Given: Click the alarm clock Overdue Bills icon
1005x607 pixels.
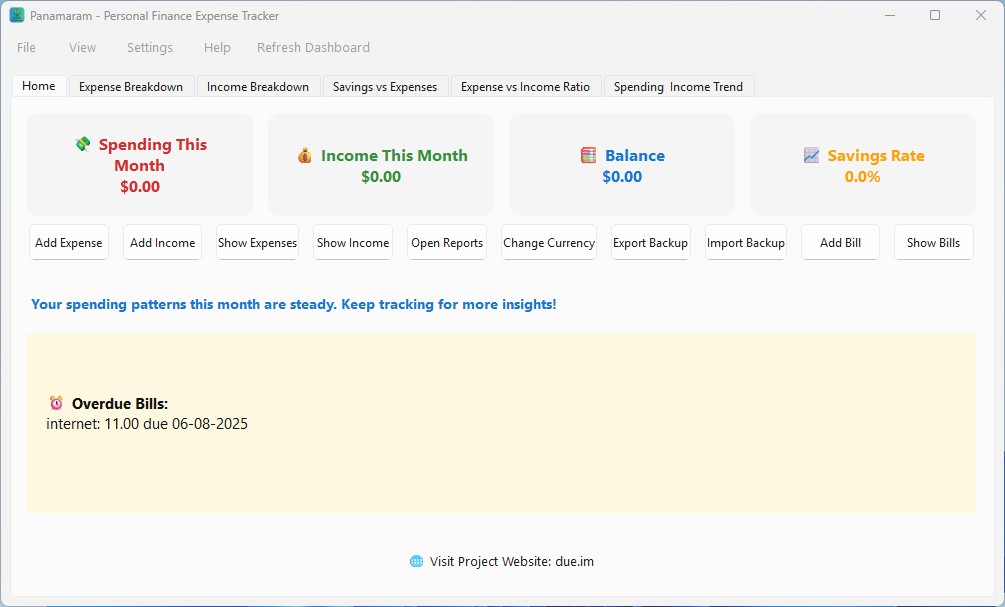Looking at the screenshot, I should tap(56, 403).
